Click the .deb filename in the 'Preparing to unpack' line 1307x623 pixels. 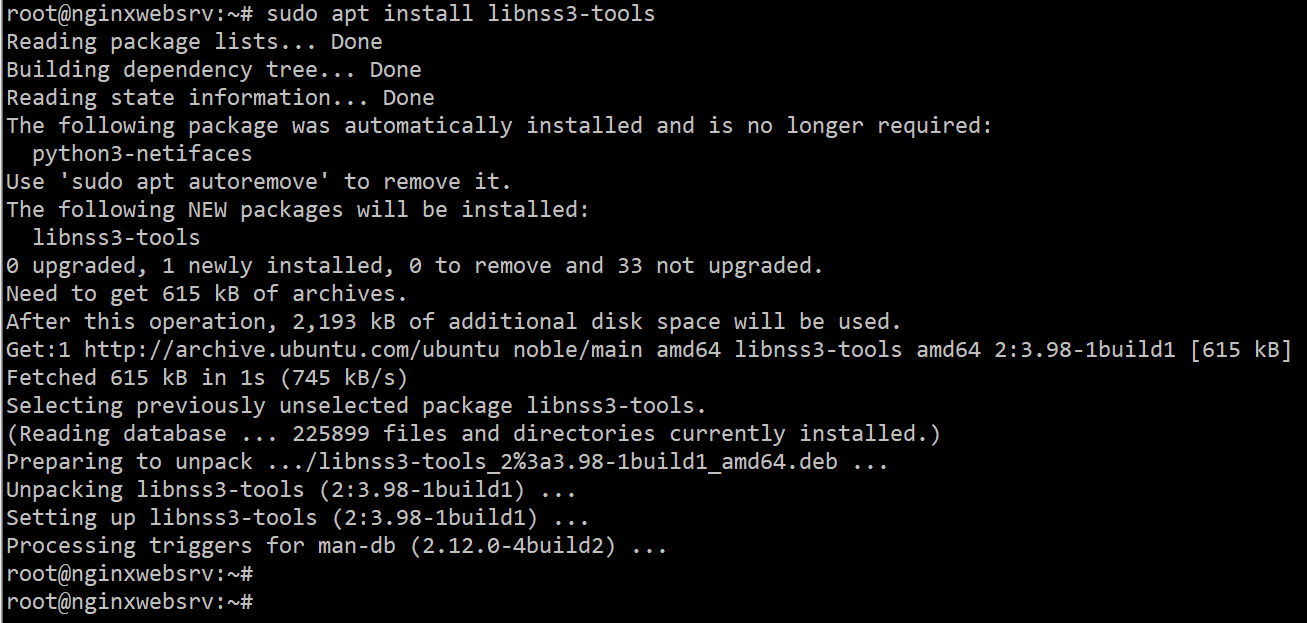(x=552, y=462)
